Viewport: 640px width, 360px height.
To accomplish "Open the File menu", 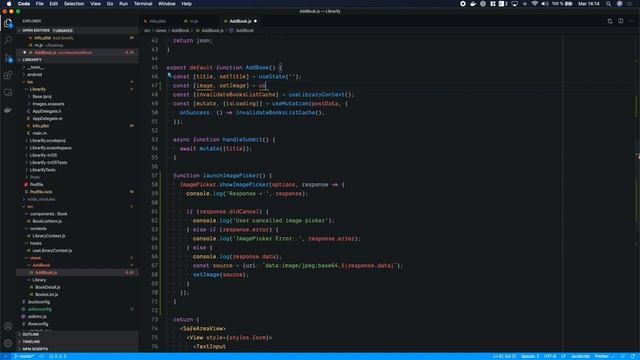I will pos(40,4).
